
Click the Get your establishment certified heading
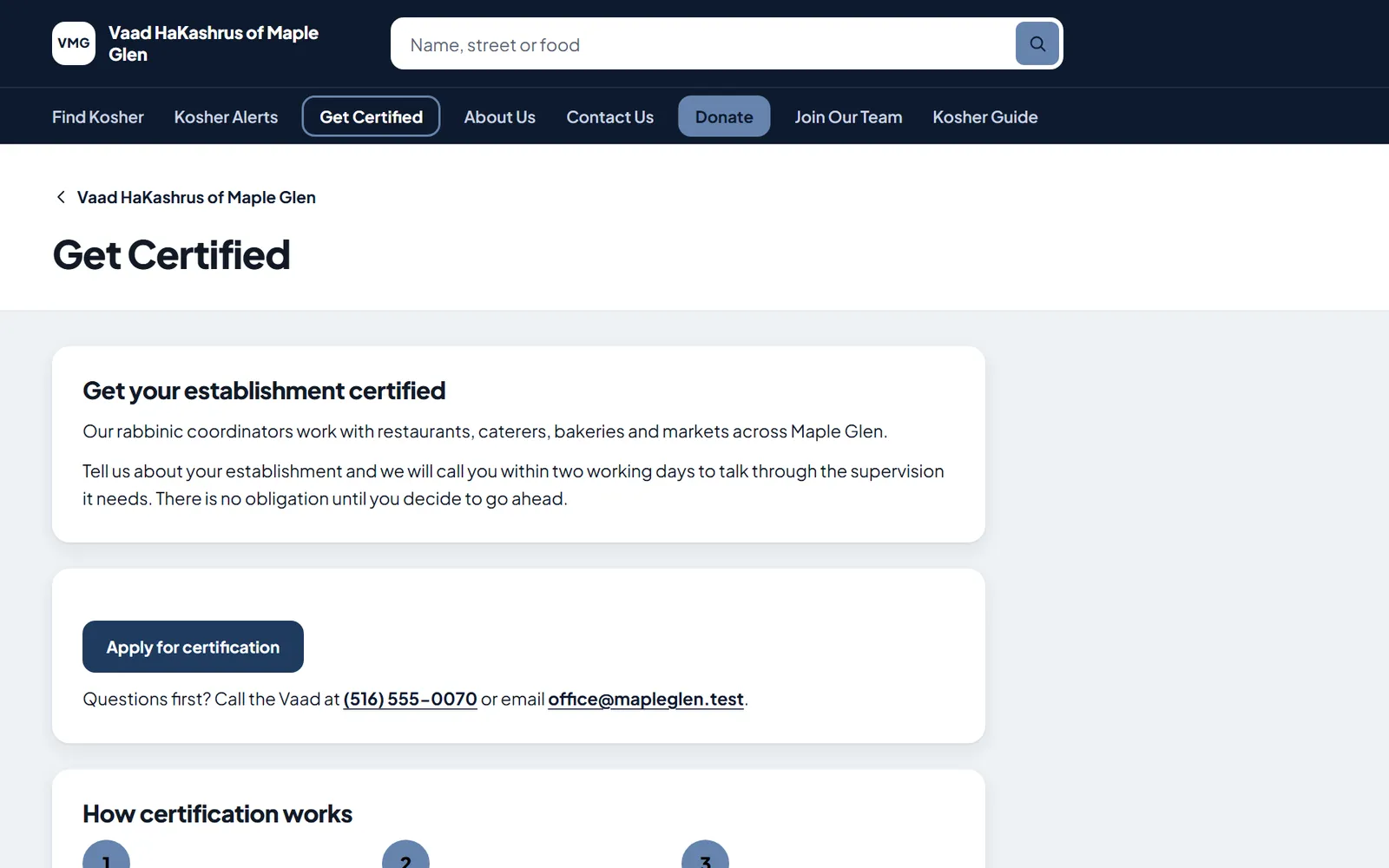tap(264, 391)
